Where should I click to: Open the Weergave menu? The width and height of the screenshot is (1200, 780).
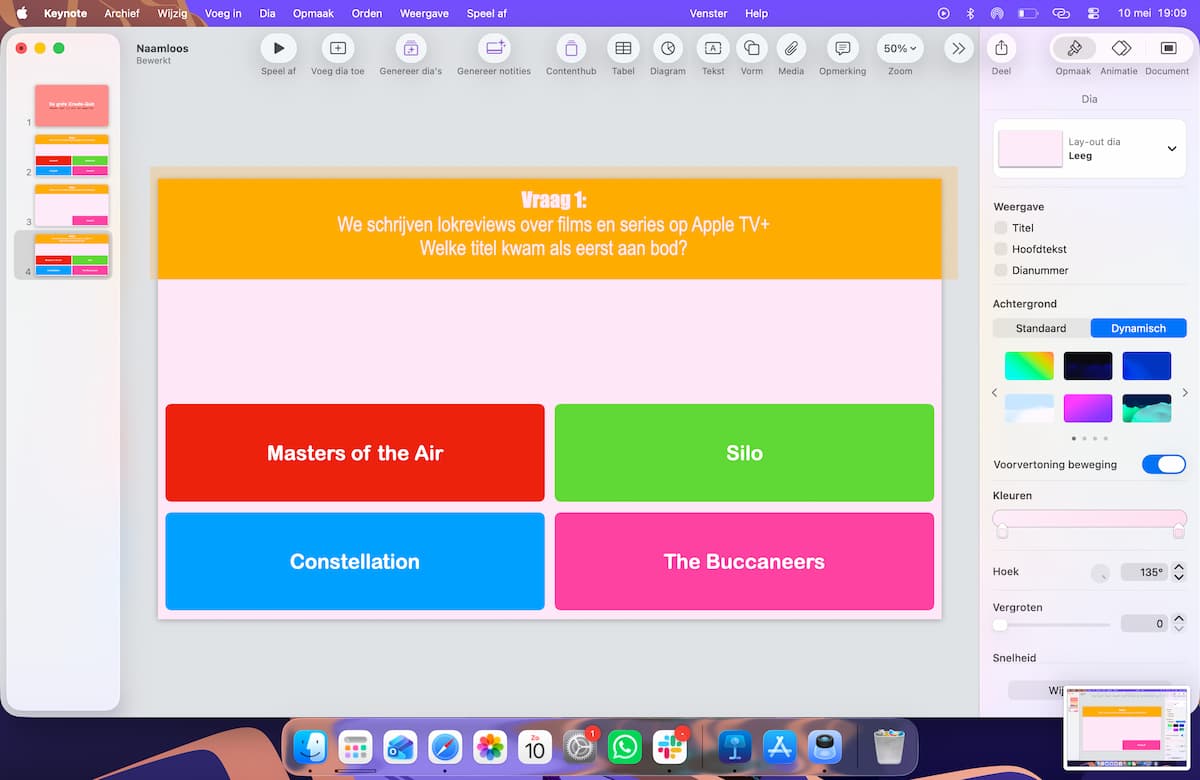click(x=423, y=13)
